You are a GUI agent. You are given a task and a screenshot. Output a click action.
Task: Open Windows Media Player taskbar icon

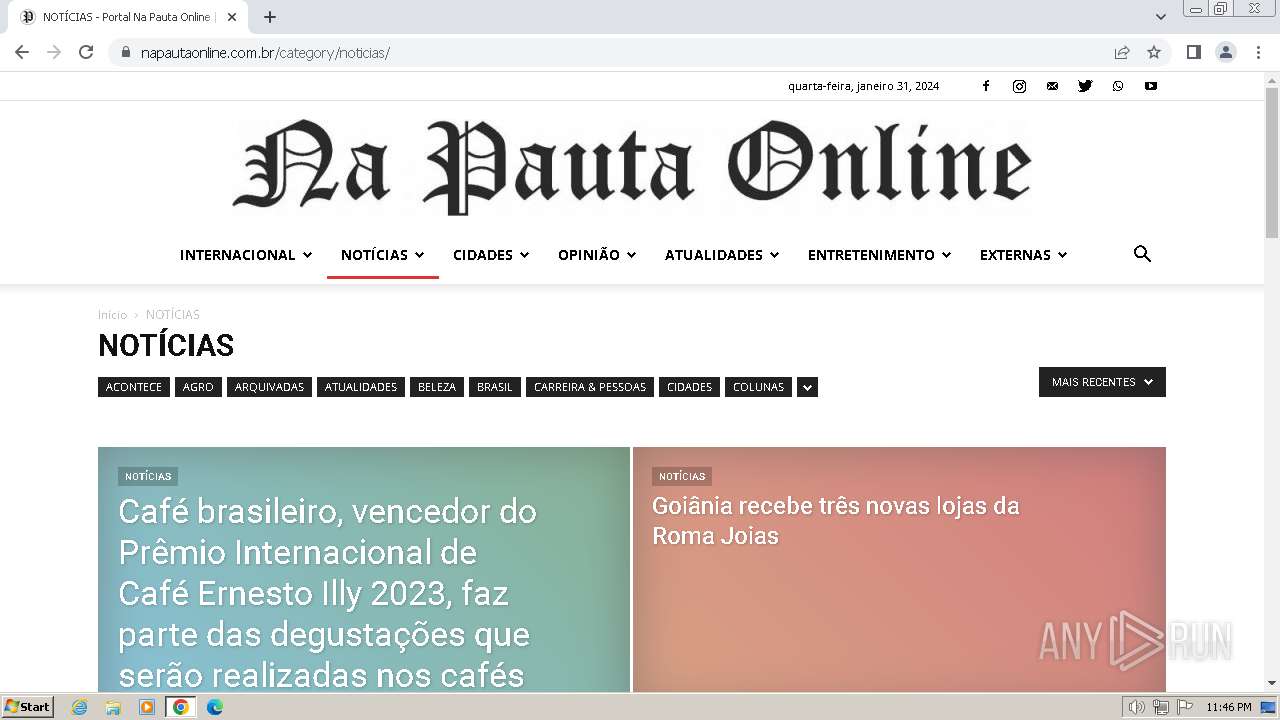click(147, 707)
